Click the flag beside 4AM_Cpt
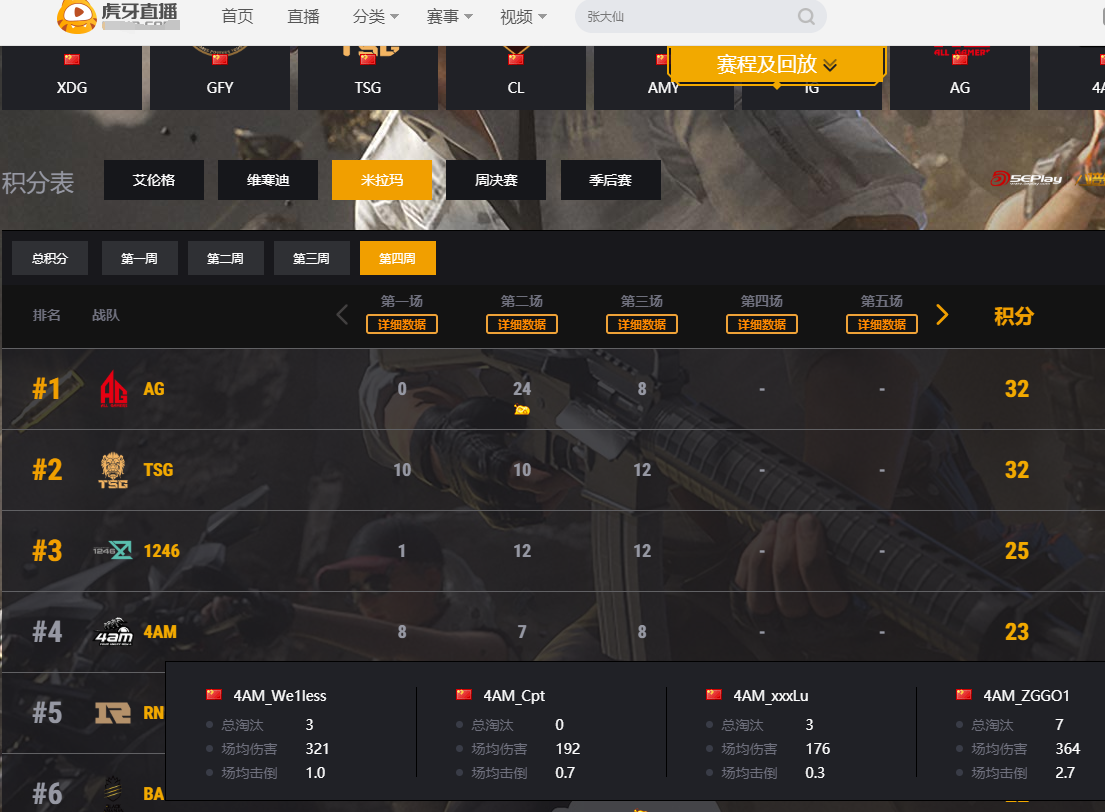Image resolution: width=1105 pixels, height=812 pixels. coord(464,695)
